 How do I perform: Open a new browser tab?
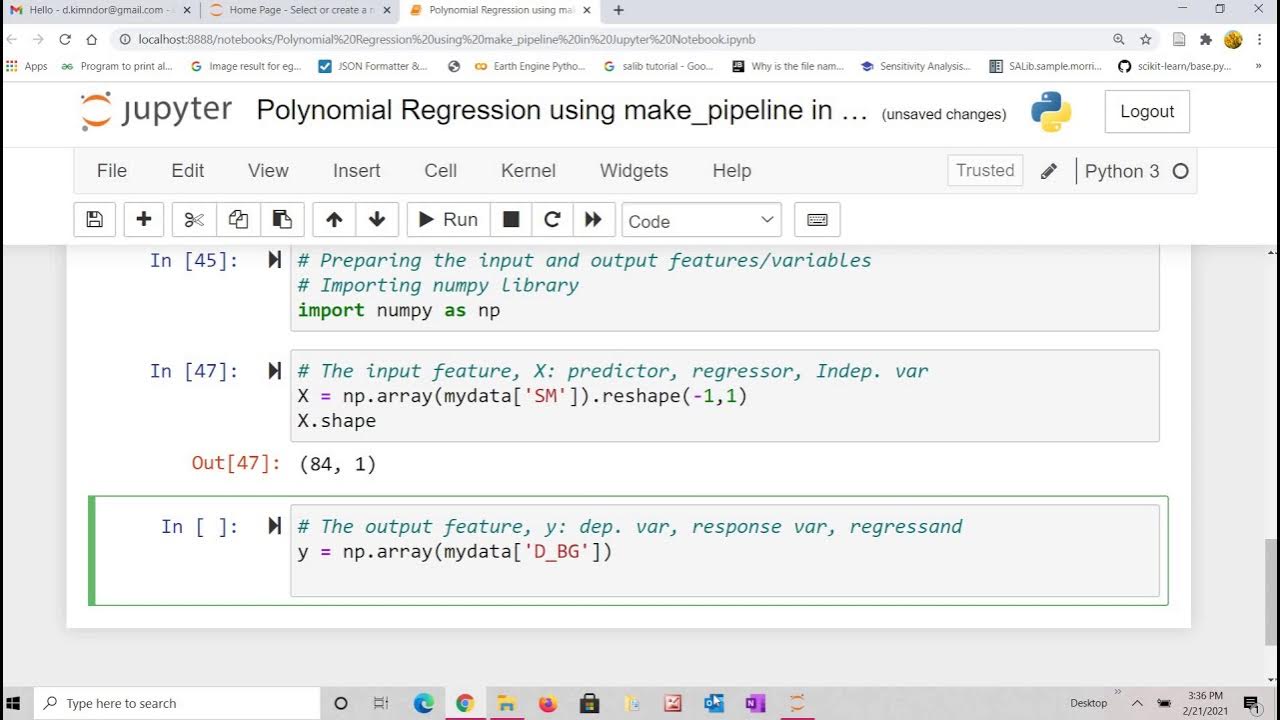coord(619,10)
